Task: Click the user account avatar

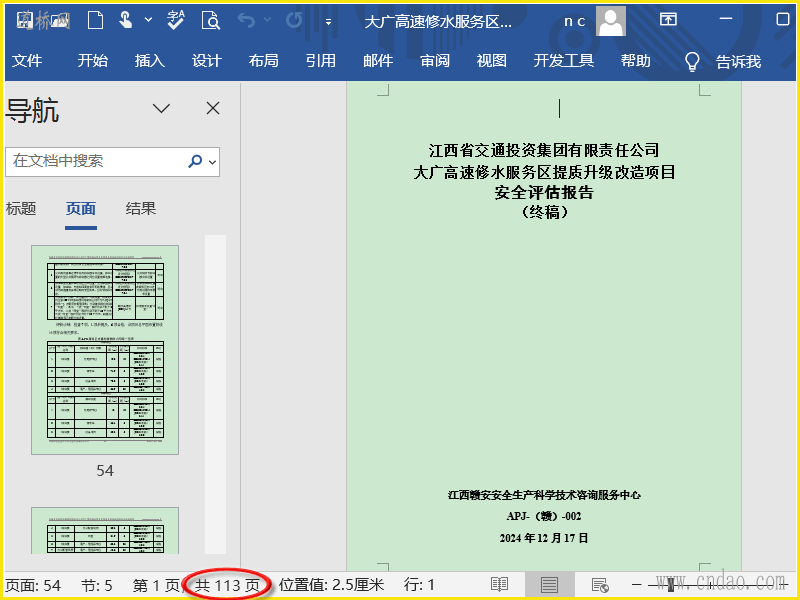Action: pyautogui.click(x=611, y=21)
